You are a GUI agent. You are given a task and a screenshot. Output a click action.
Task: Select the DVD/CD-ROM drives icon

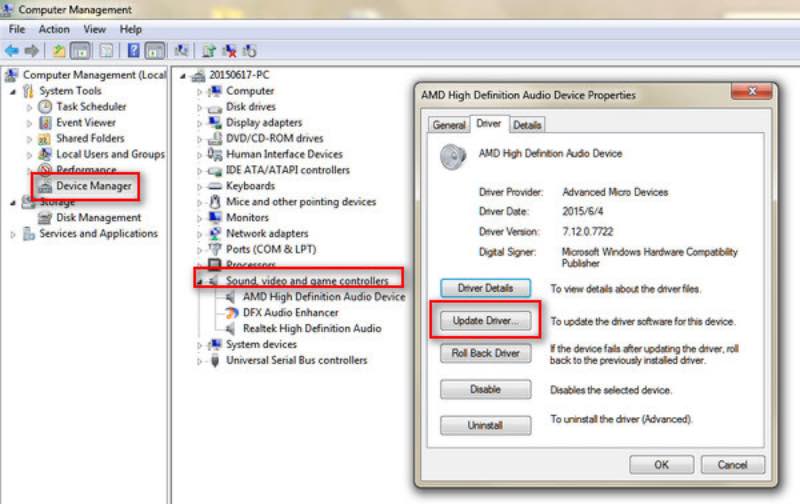[x=215, y=138]
